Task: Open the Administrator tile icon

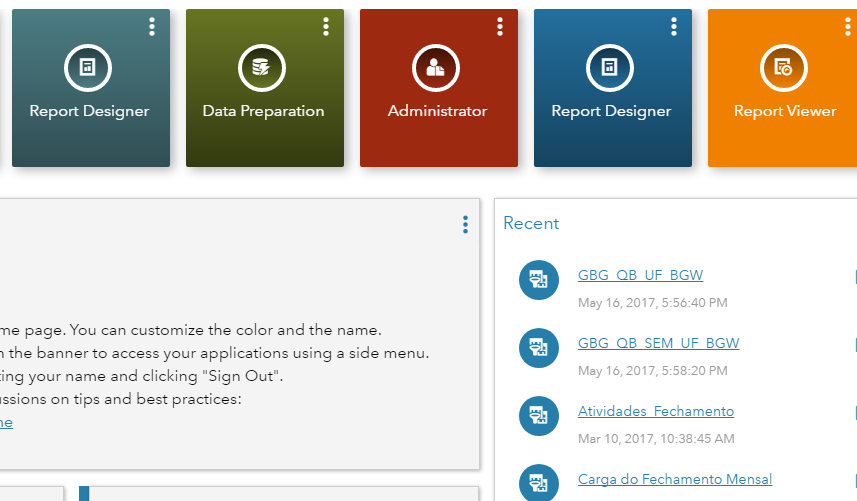Action: point(436,68)
